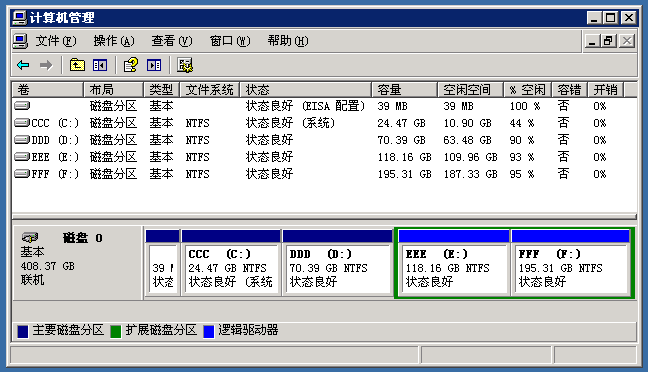The image size is (648, 372).
Task: Click the 63.48 GB free space cell
Action: (467, 140)
